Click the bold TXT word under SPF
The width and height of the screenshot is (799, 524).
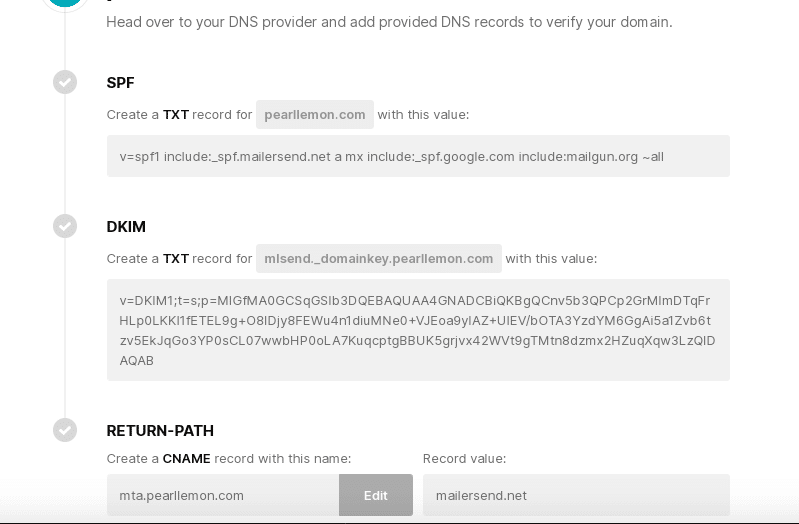click(176, 115)
